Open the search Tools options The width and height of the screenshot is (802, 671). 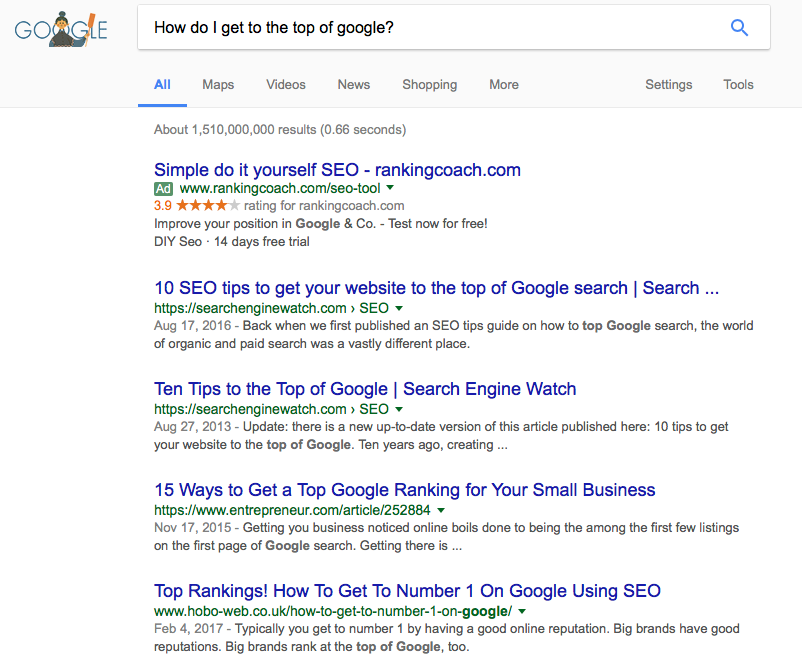pos(738,84)
